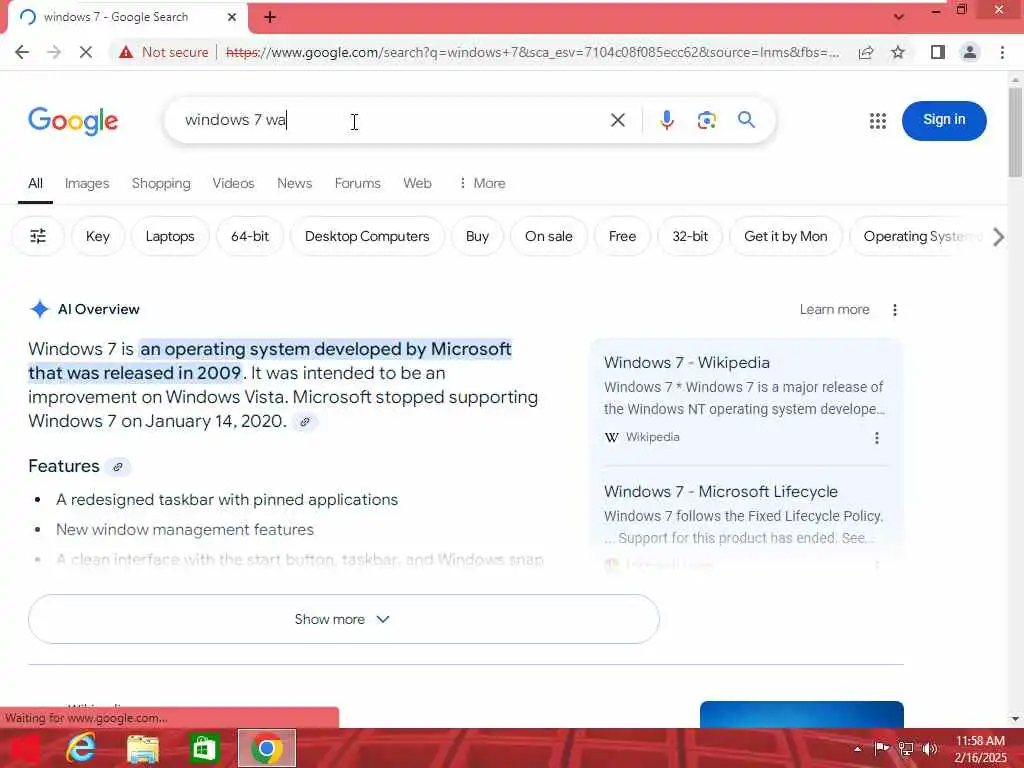Viewport: 1024px width, 768px height.
Task: Apply the Free filter chip
Action: point(622,236)
